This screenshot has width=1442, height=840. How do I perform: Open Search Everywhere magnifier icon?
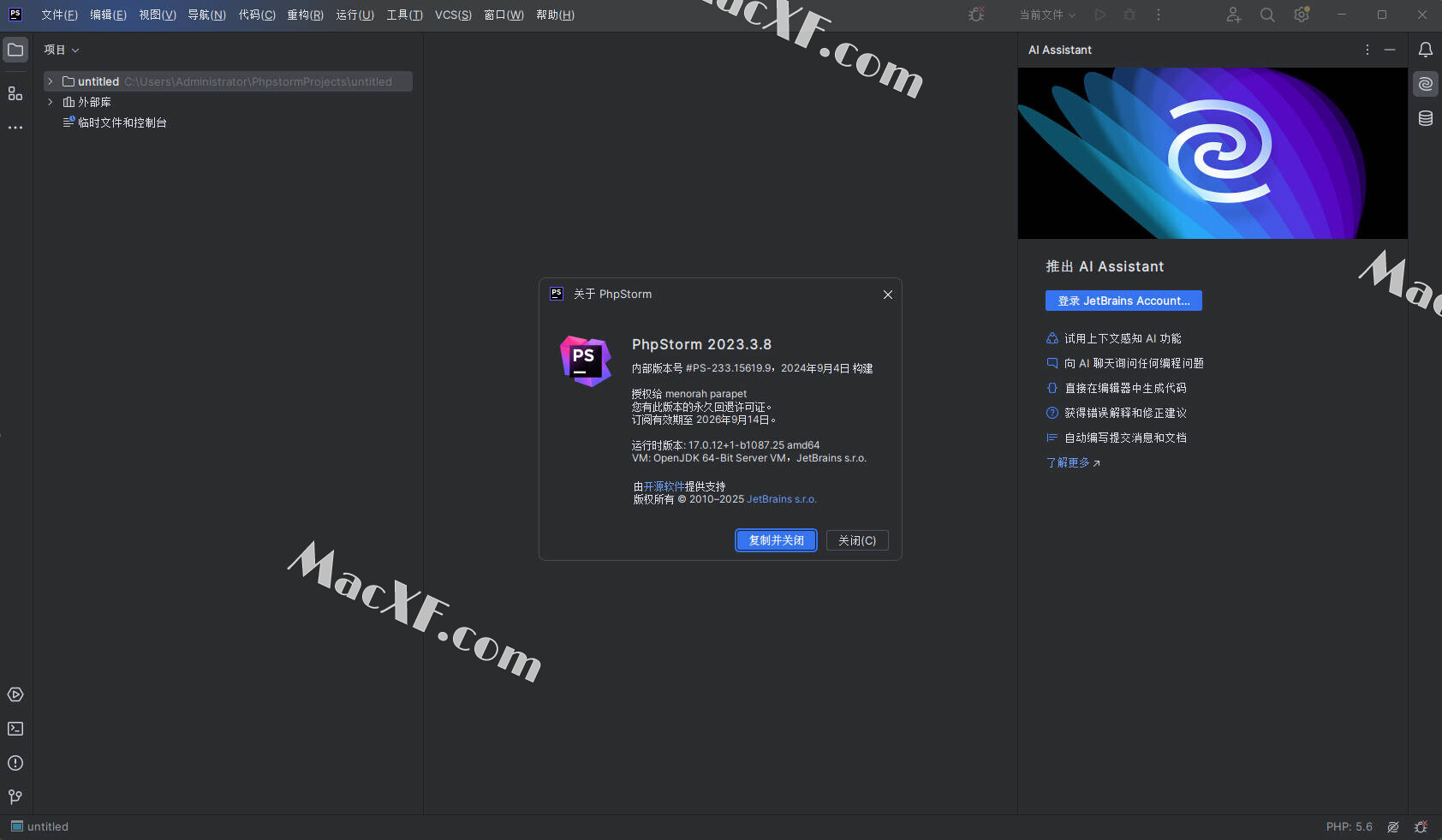click(1267, 15)
